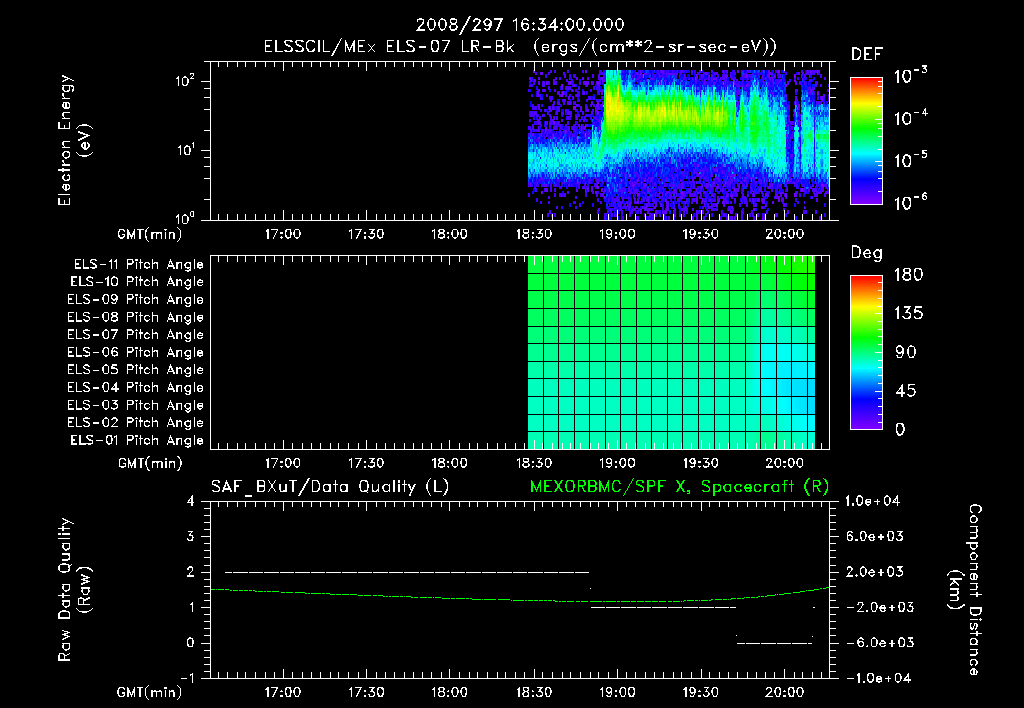Viewport: 1024px width, 708px height.
Task: Select the ELS-11 Pitch Angle label
Action: [x=138, y=265]
